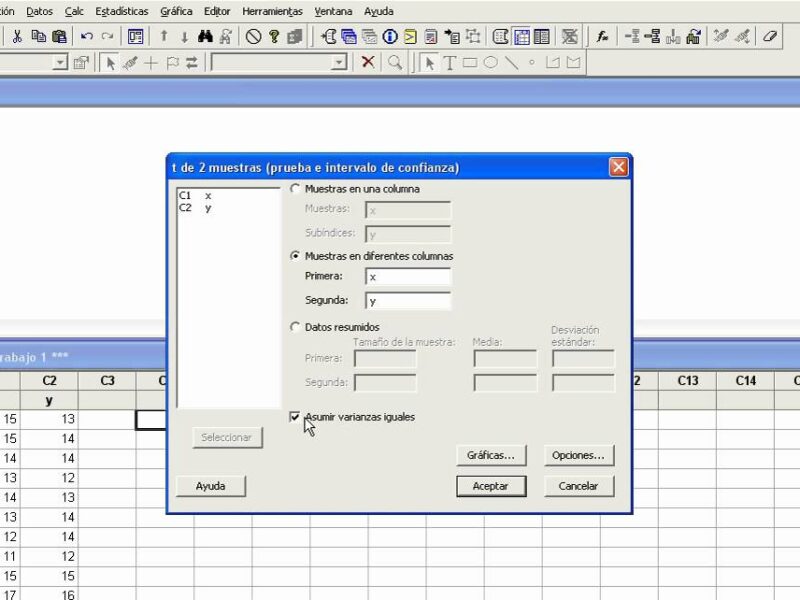Image resolution: width=800 pixels, height=600 pixels.
Task: Expand the wide toolbar combo box
Action: (x=339, y=62)
